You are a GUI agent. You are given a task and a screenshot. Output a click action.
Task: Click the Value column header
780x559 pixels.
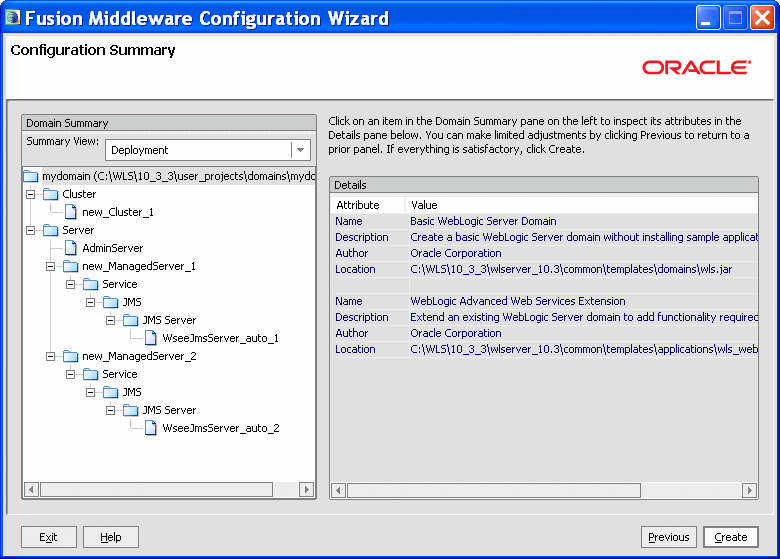pos(582,205)
